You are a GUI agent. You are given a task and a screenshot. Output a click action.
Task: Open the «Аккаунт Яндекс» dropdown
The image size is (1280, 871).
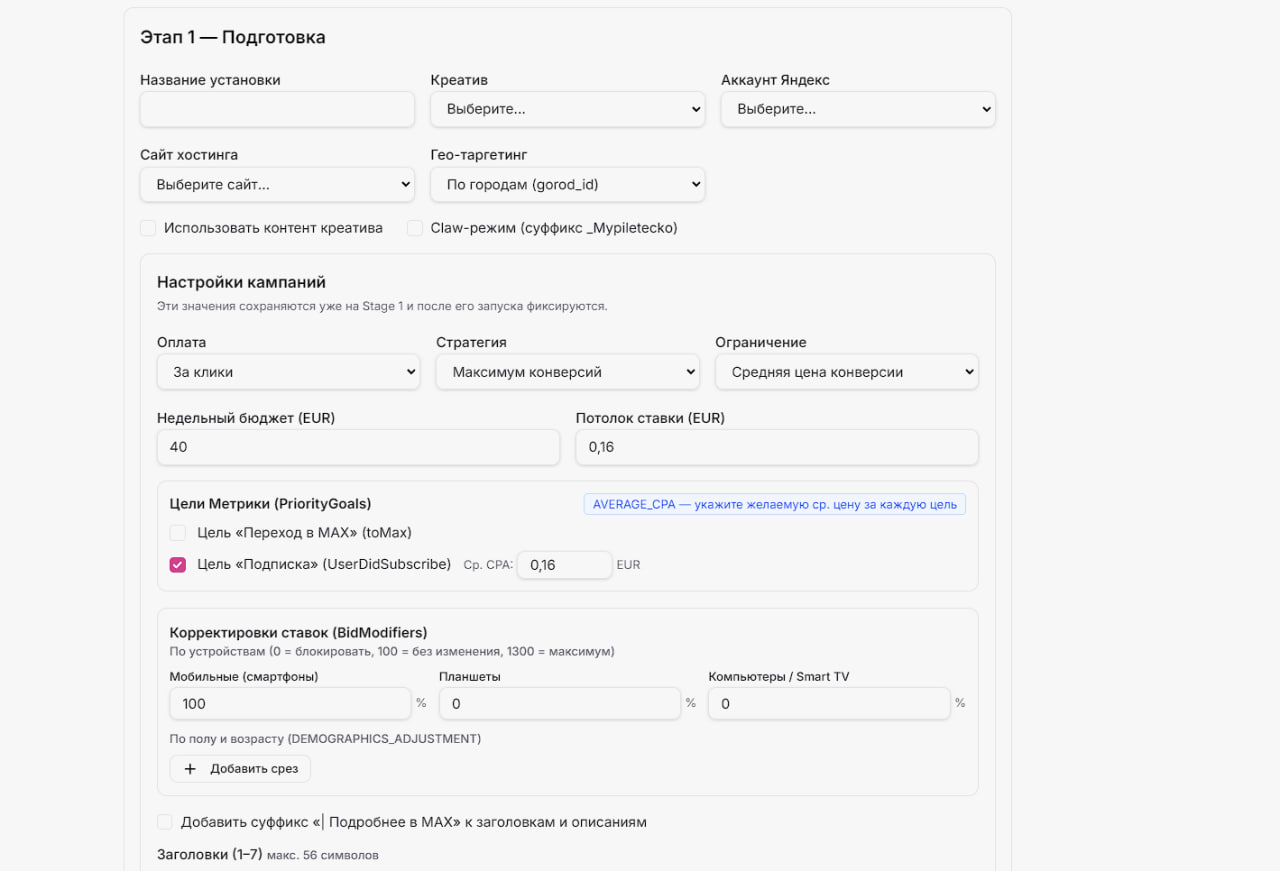coord(858,109)
